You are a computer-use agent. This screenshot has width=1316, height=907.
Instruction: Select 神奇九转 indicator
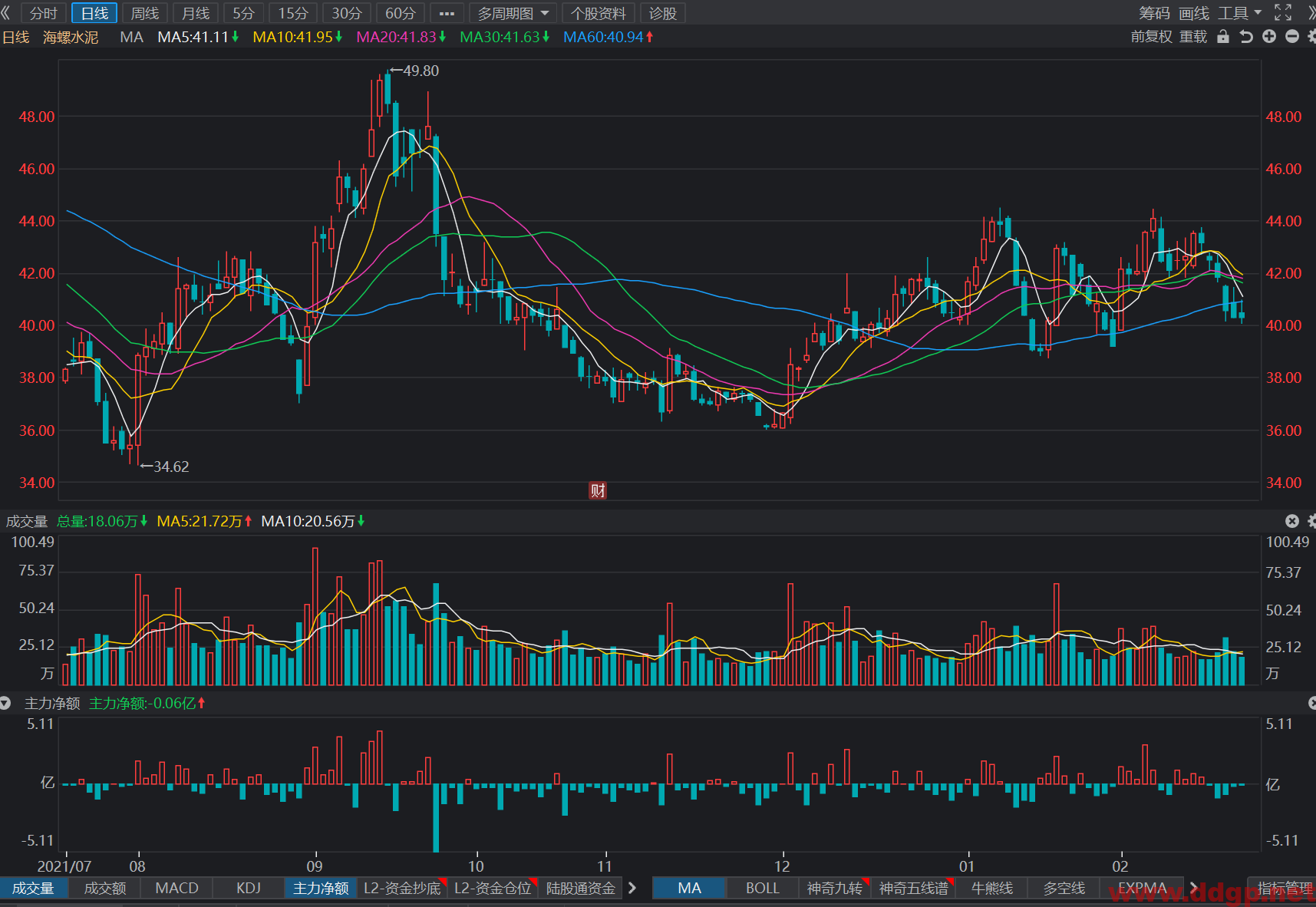(x=835, y=888)
